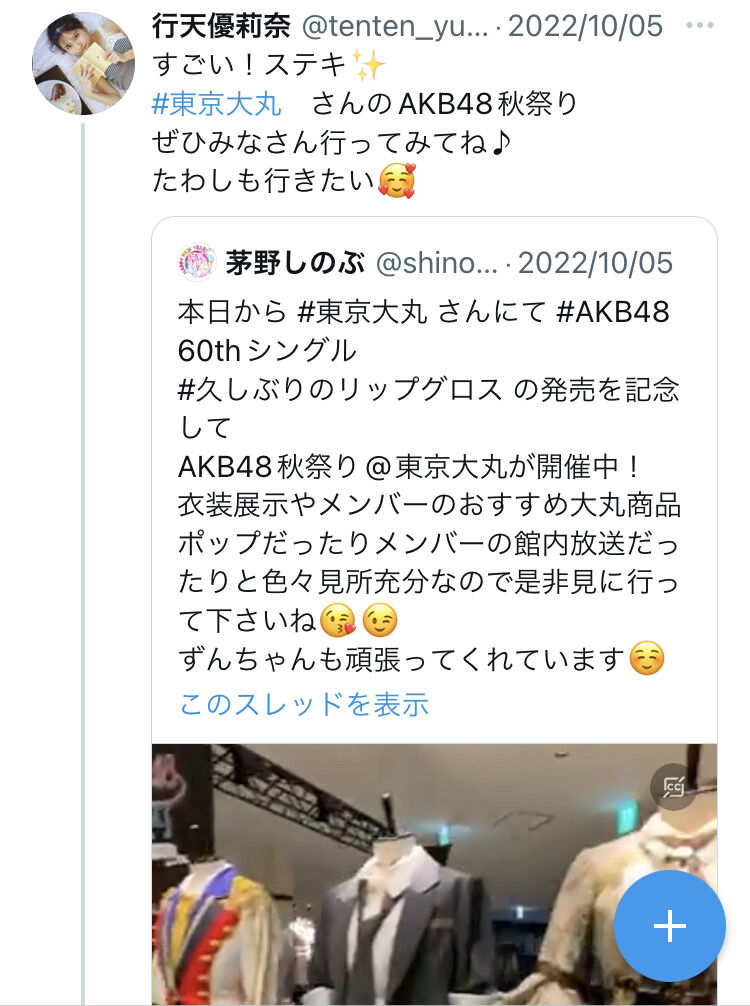Tap the blue compose tweet plus button
This screenshot has width=750, height=1006.
pos(670,926)
